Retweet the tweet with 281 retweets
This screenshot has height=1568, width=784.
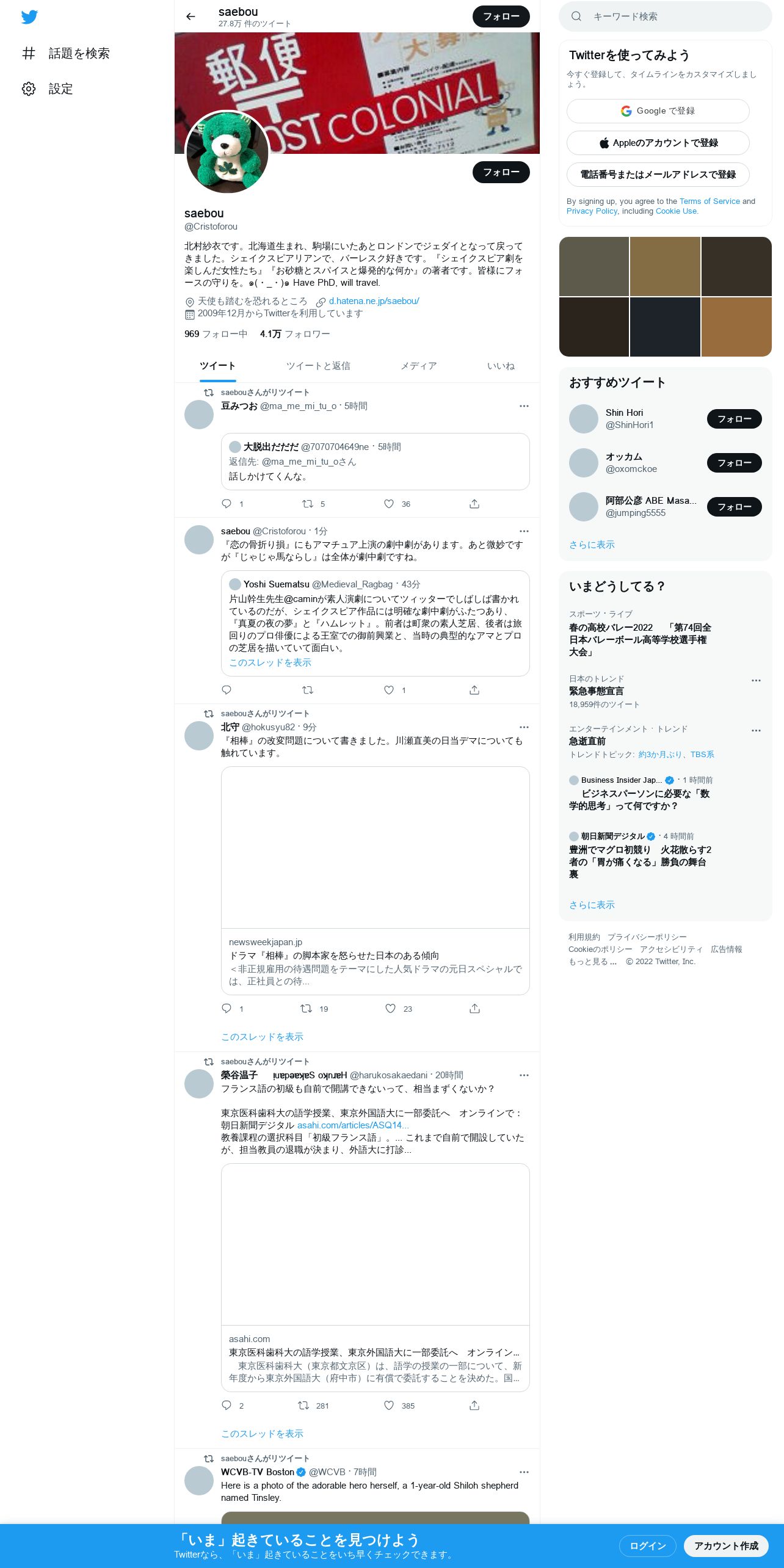pyautogui.click(x=303, y=1406)
